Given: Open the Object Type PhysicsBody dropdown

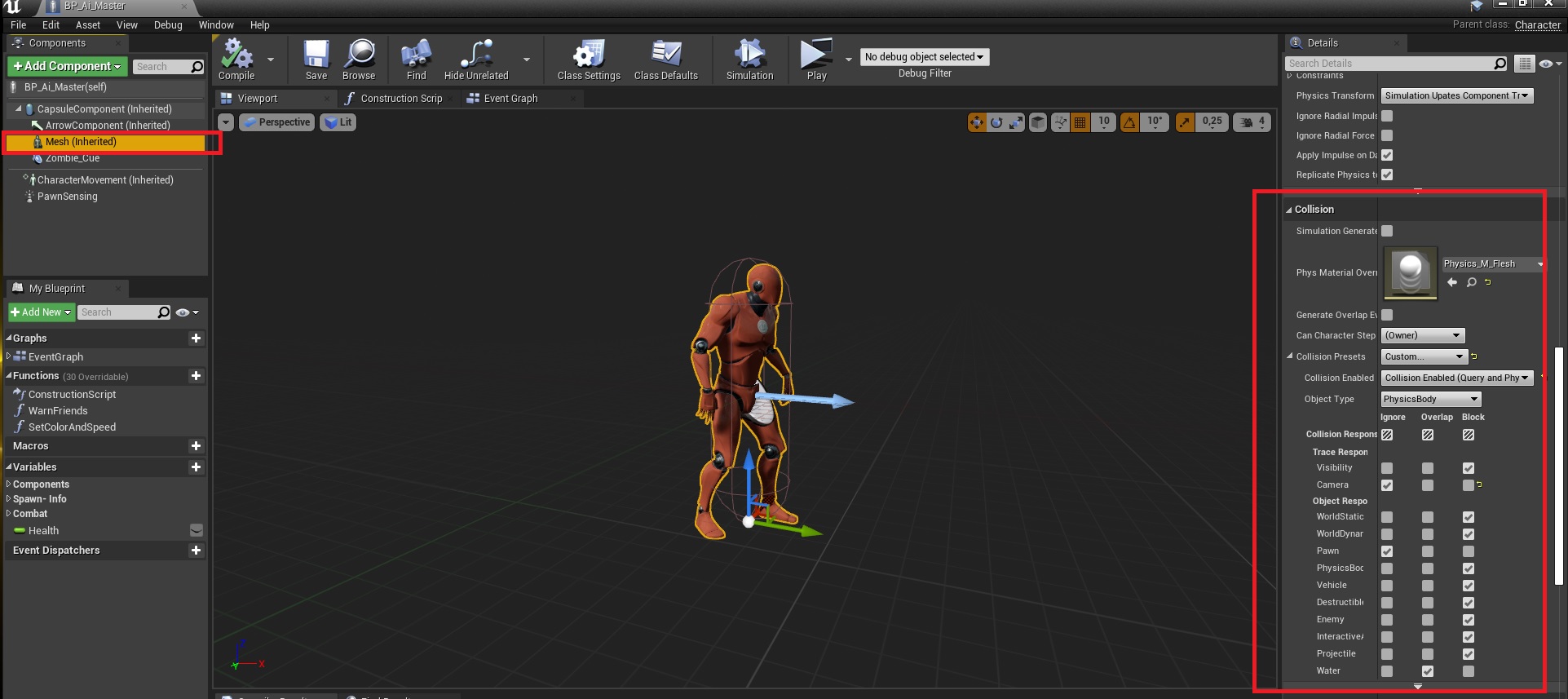Looking at the screenshot, I should click(x=1430, y=399).
